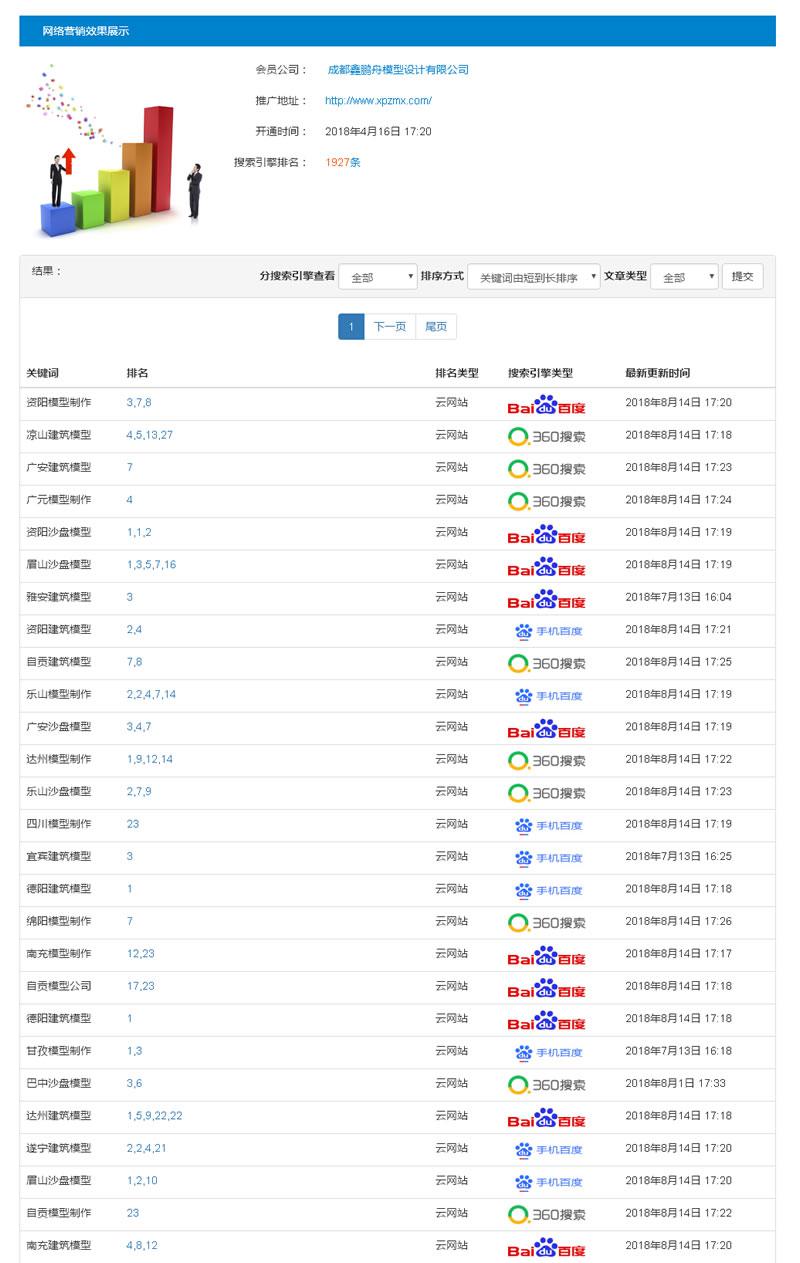Expand the 排序方式 sort order dropdown
This screenshot has width=800, height=1263.
(534, 277)
